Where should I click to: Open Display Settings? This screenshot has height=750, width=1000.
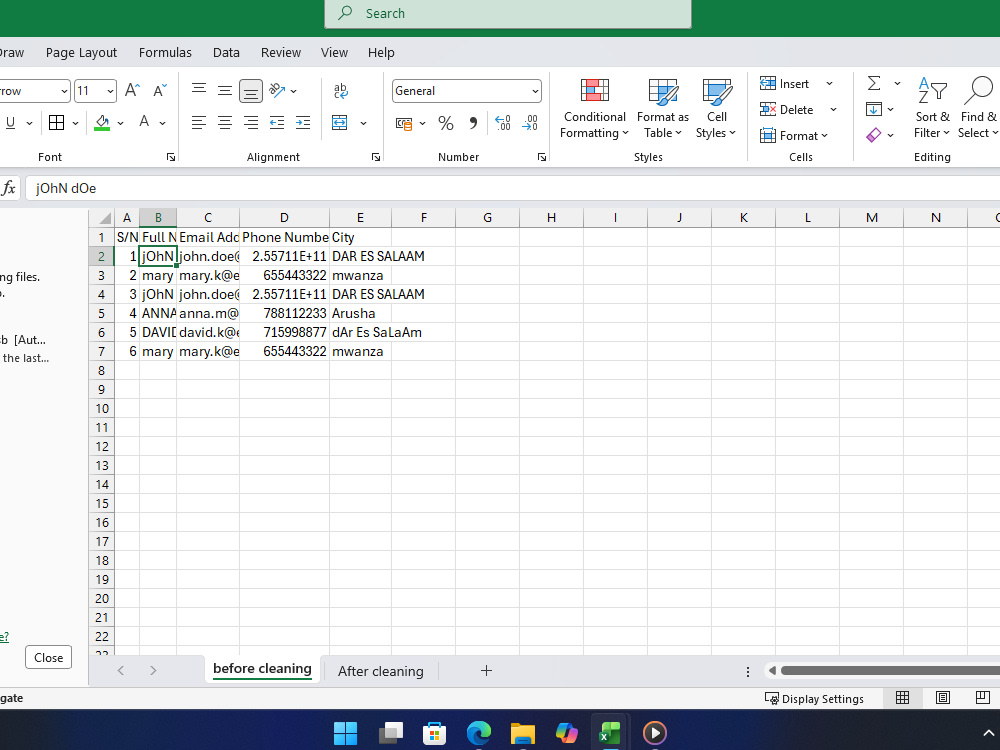tap(814, 698)
